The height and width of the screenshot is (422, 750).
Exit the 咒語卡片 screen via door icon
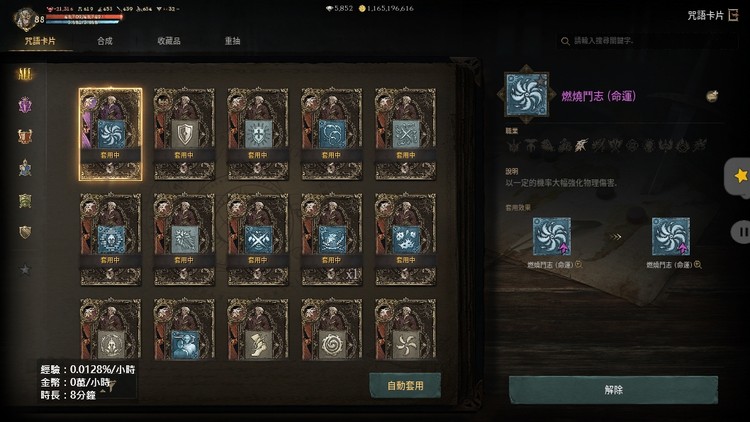[x=733, y=15]
